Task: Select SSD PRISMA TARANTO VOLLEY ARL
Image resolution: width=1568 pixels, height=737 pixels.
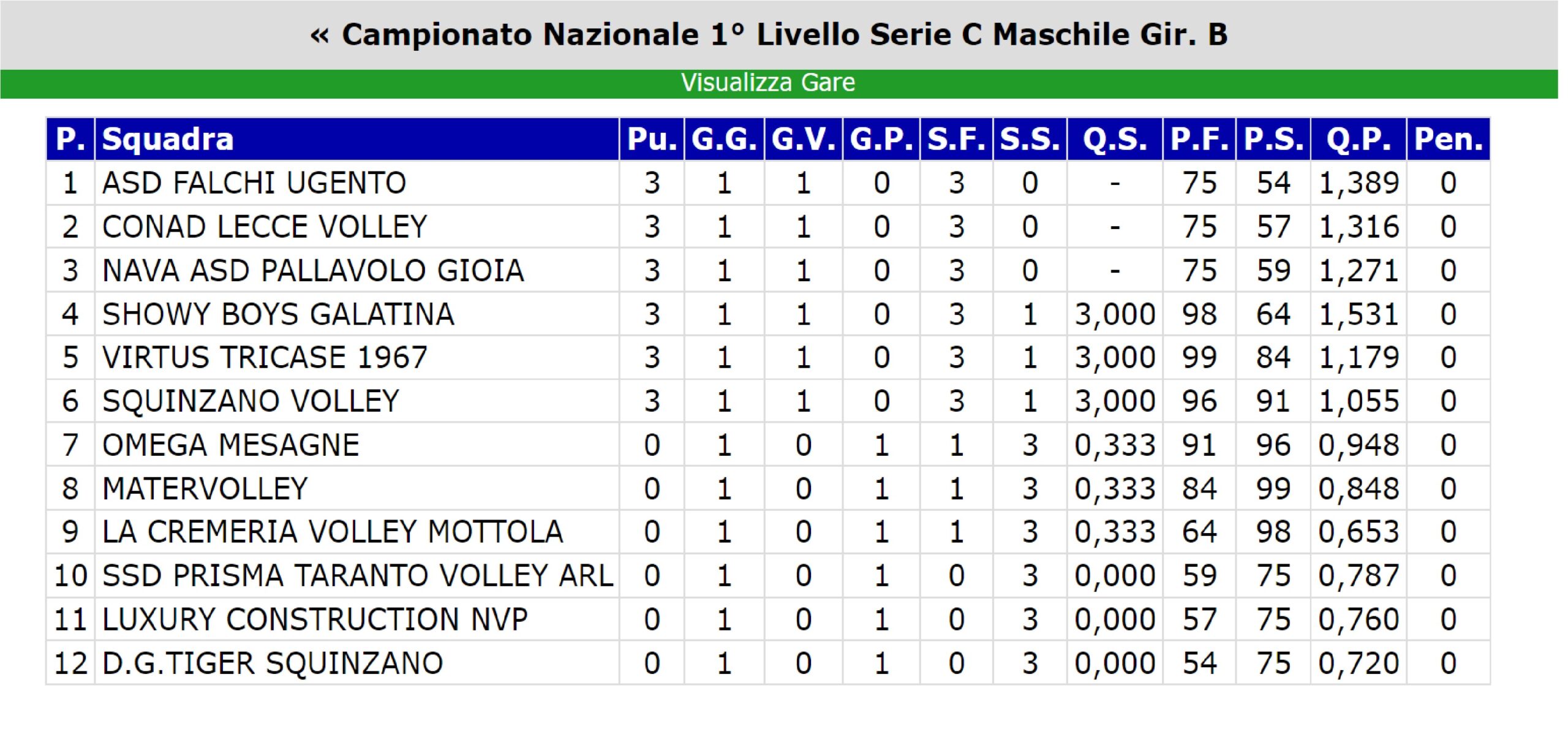Action: [x=358, y=576]
